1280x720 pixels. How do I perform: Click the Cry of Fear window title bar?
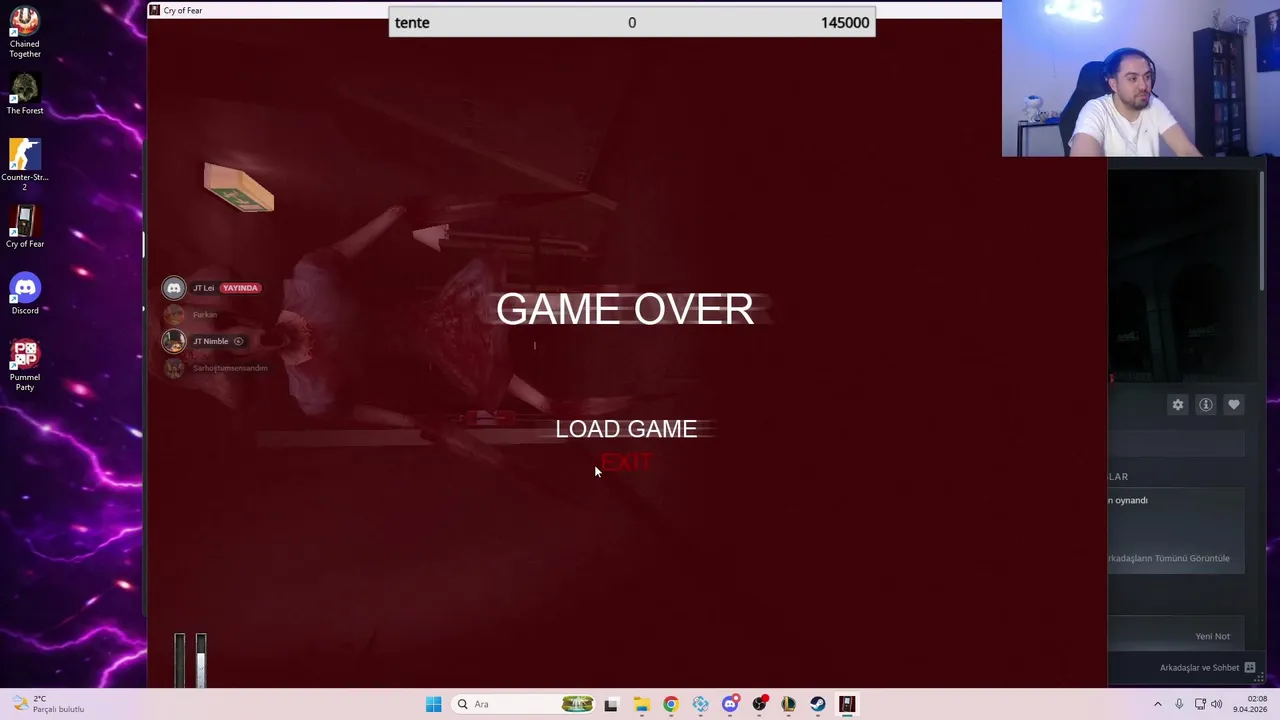pos(575,10)
